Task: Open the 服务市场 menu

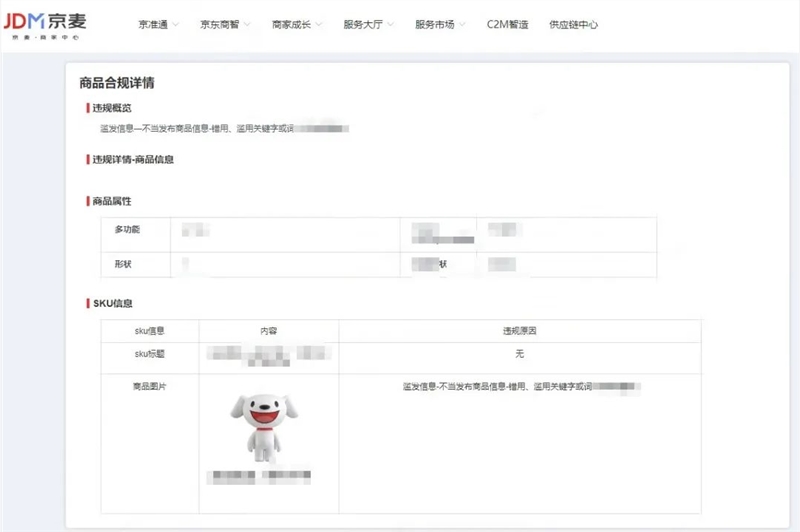Action: click(434, 24)
